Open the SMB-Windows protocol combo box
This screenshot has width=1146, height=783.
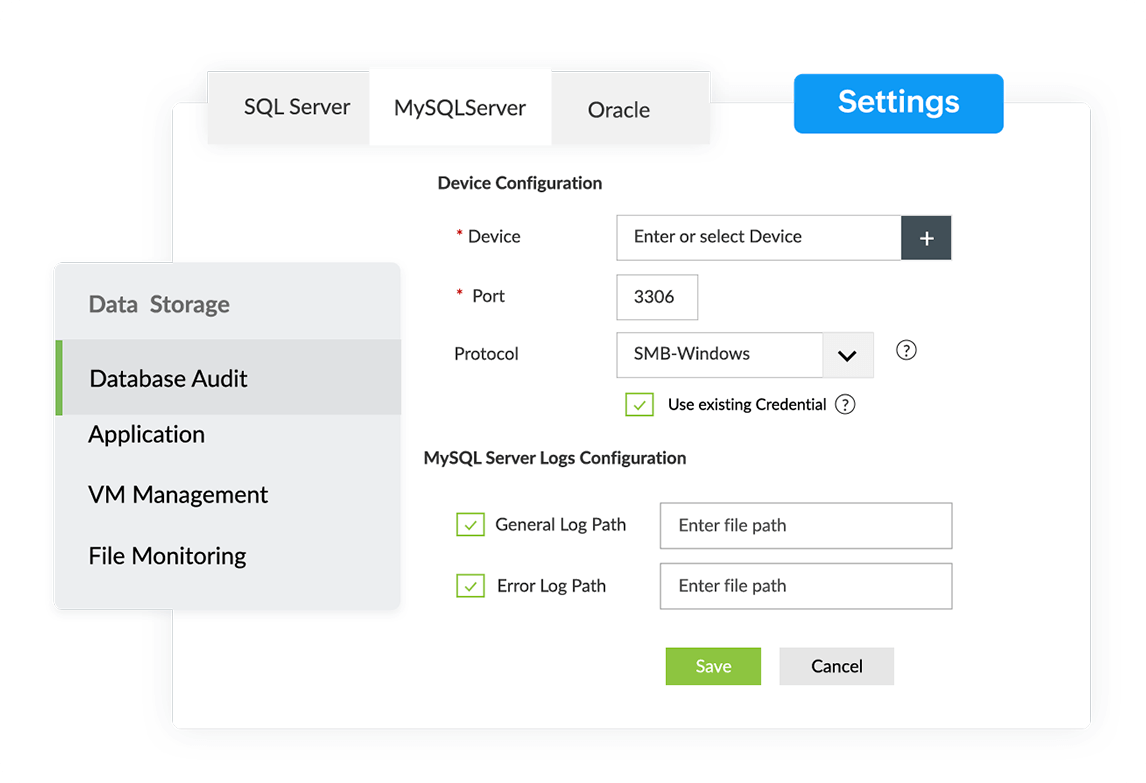click(x=720, y=355)
